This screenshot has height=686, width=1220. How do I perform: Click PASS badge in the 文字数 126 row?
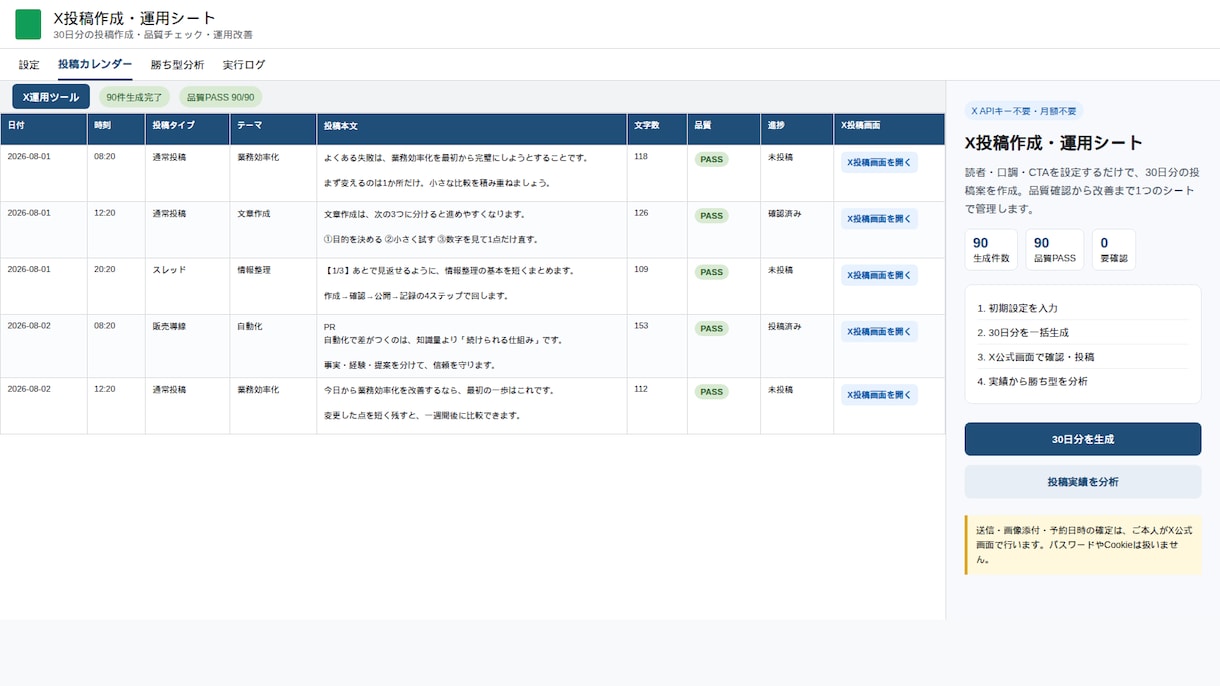coord(711,216)
